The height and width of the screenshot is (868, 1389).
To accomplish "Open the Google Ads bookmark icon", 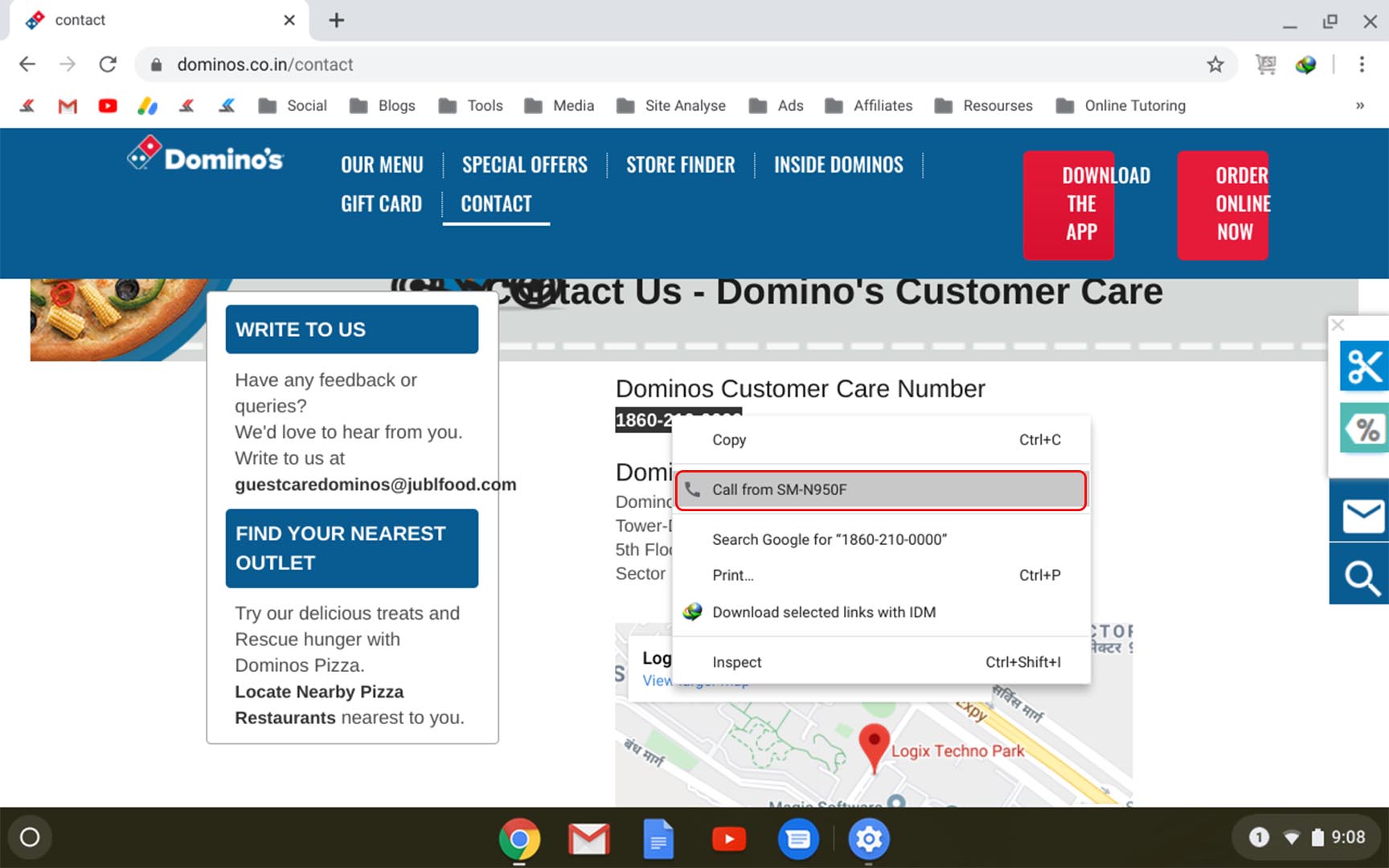I will point(148,105).
